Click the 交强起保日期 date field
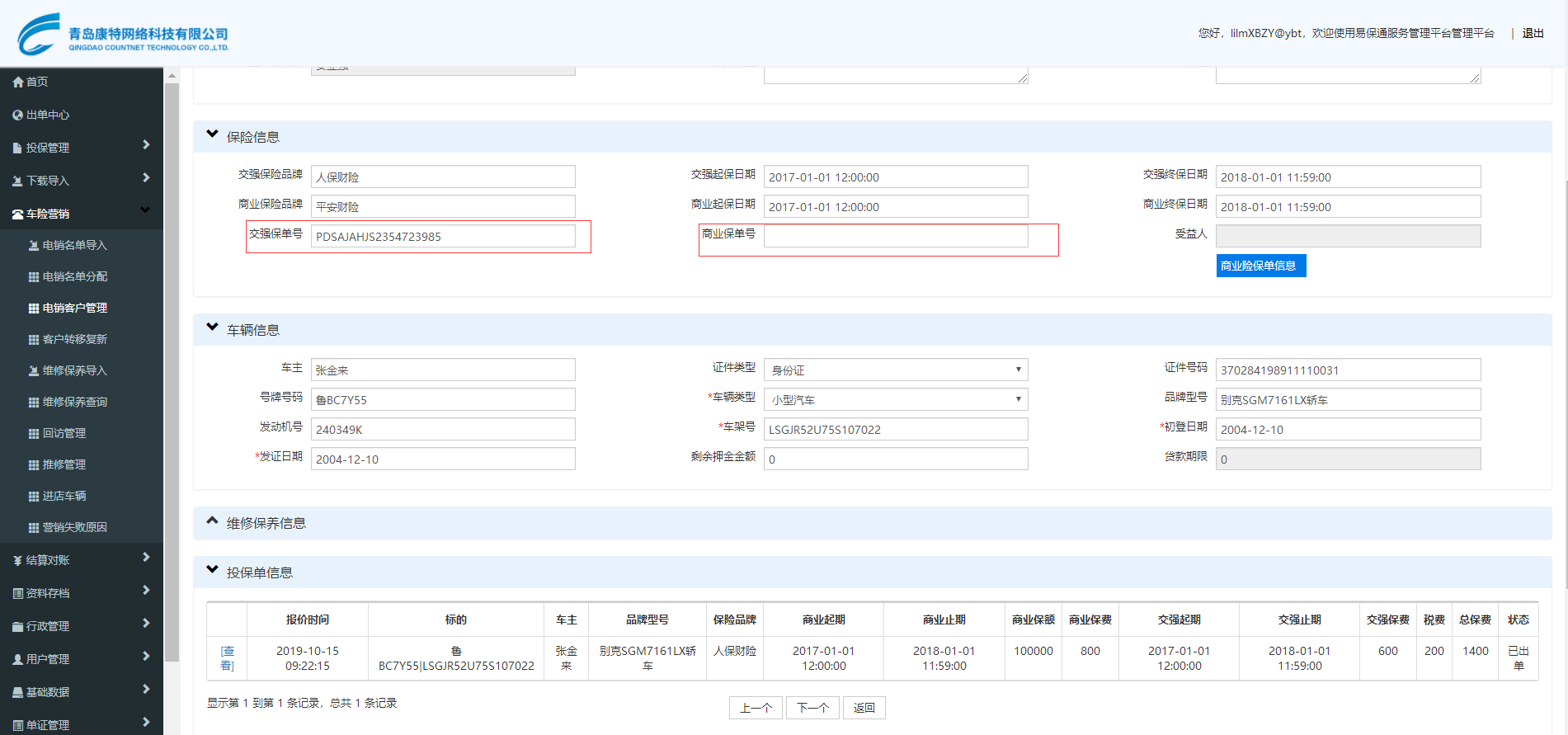The height and width of the screenshot is (735, 1568). point(896,177)
